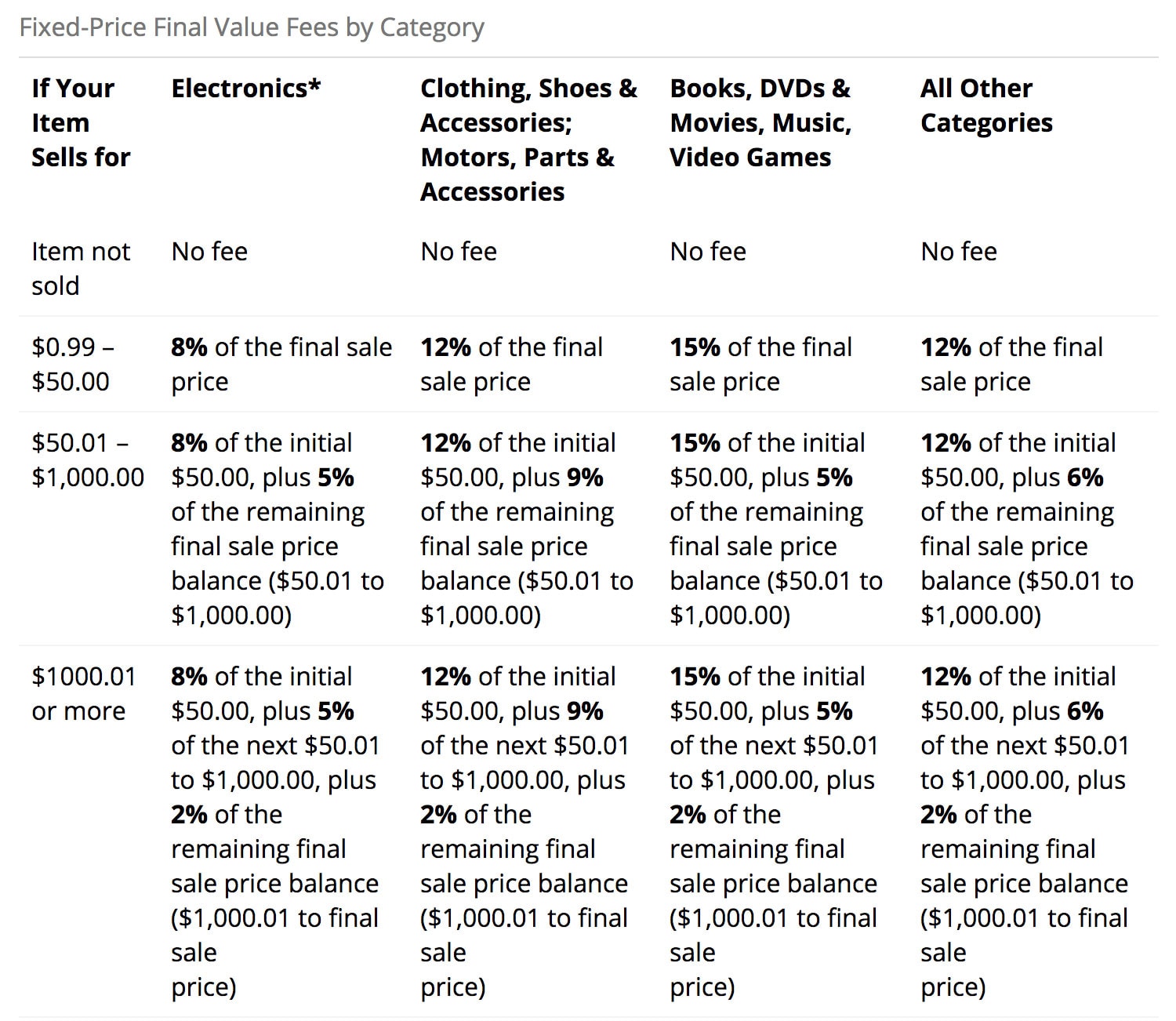Click 15% of the final sale price cell

point(760,364)
